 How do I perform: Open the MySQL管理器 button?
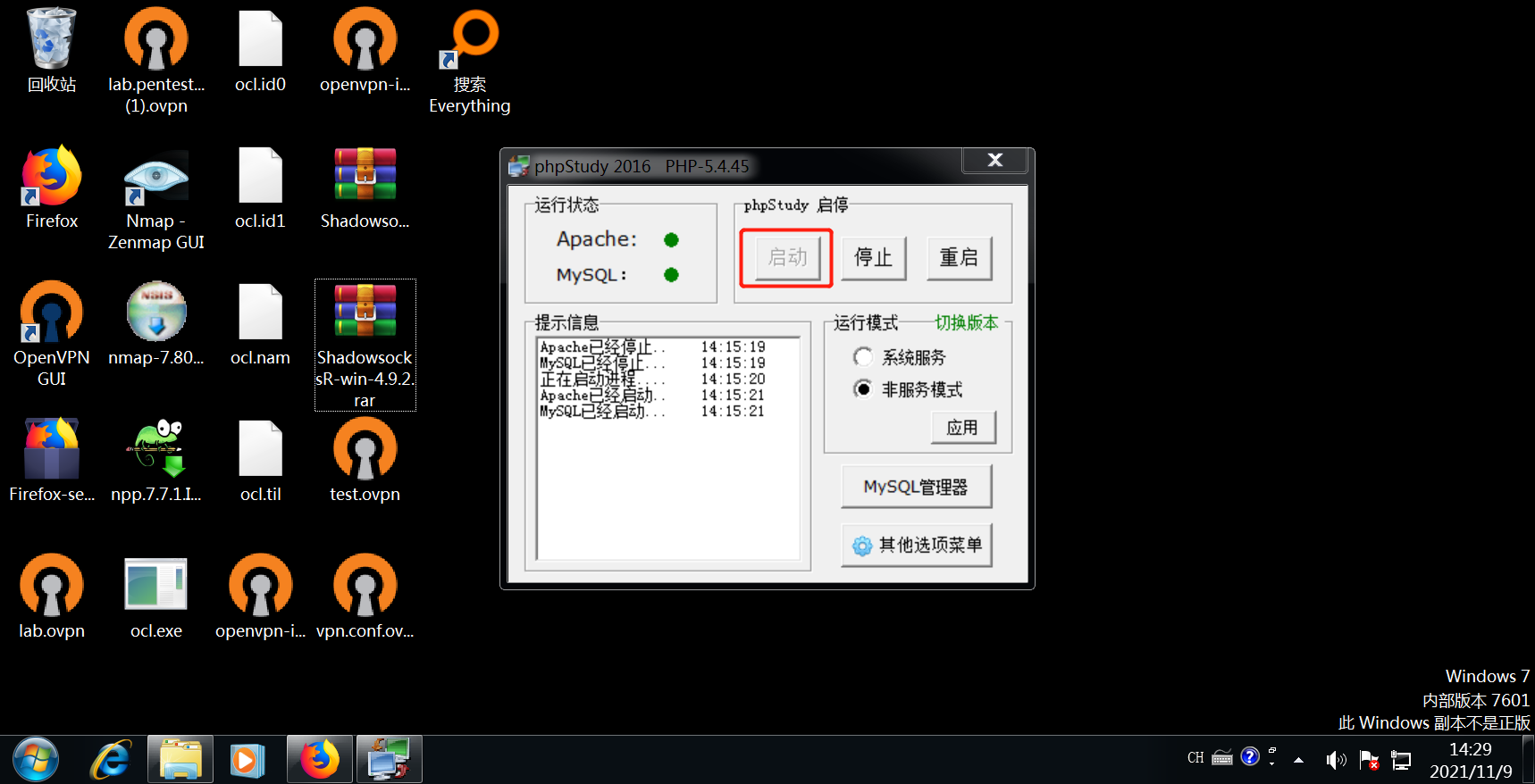[916, 487]
